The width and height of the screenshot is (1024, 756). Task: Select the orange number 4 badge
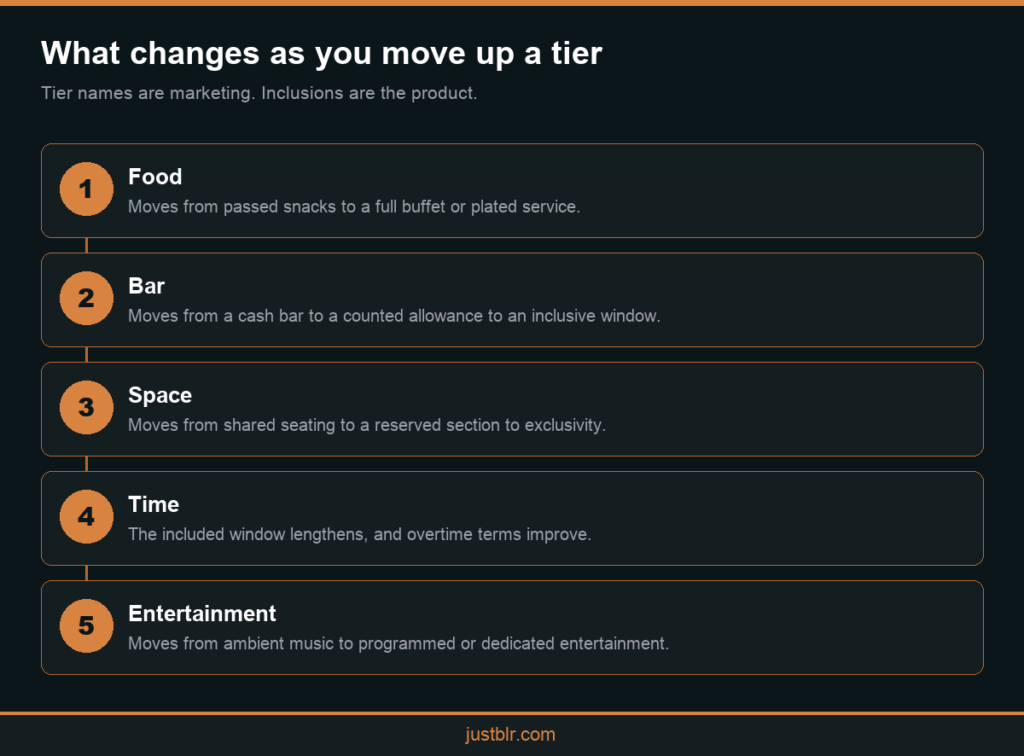click(x=86, y=516)
